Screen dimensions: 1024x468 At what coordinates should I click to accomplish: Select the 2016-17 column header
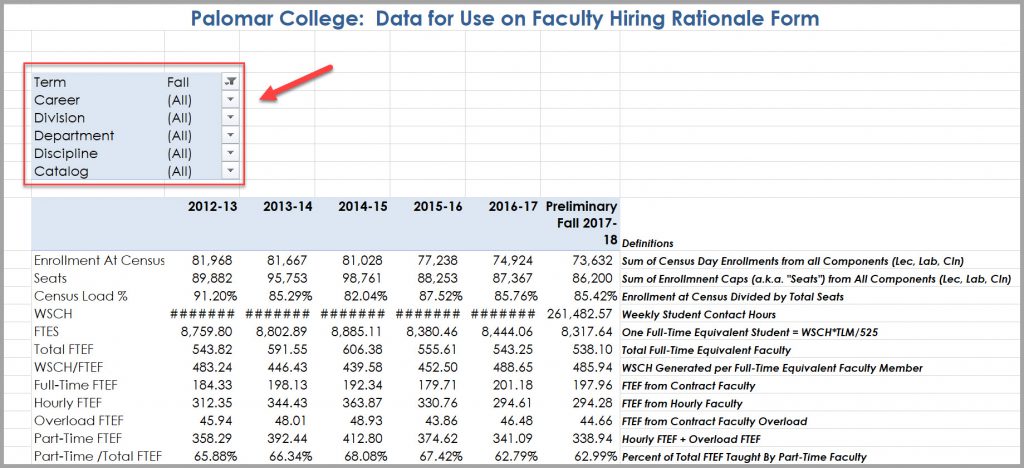(x=513, y=206)
